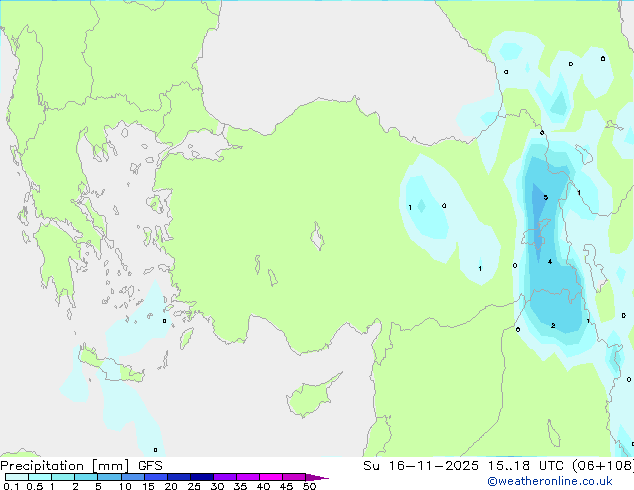Click the island of Crete on the map
The image size is (634, 490).
point(112,365)
